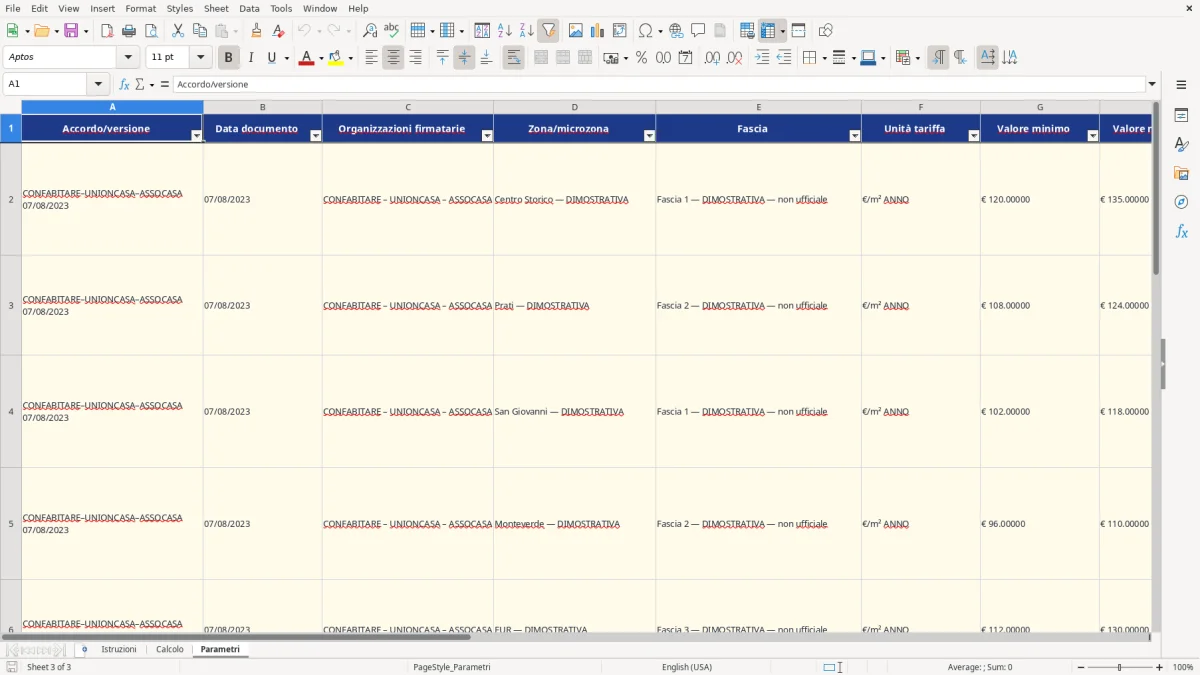Screen dimensions: 1200x675
Task: Click the Add Decimal Place icon
Action: click(x=712, y=58)
